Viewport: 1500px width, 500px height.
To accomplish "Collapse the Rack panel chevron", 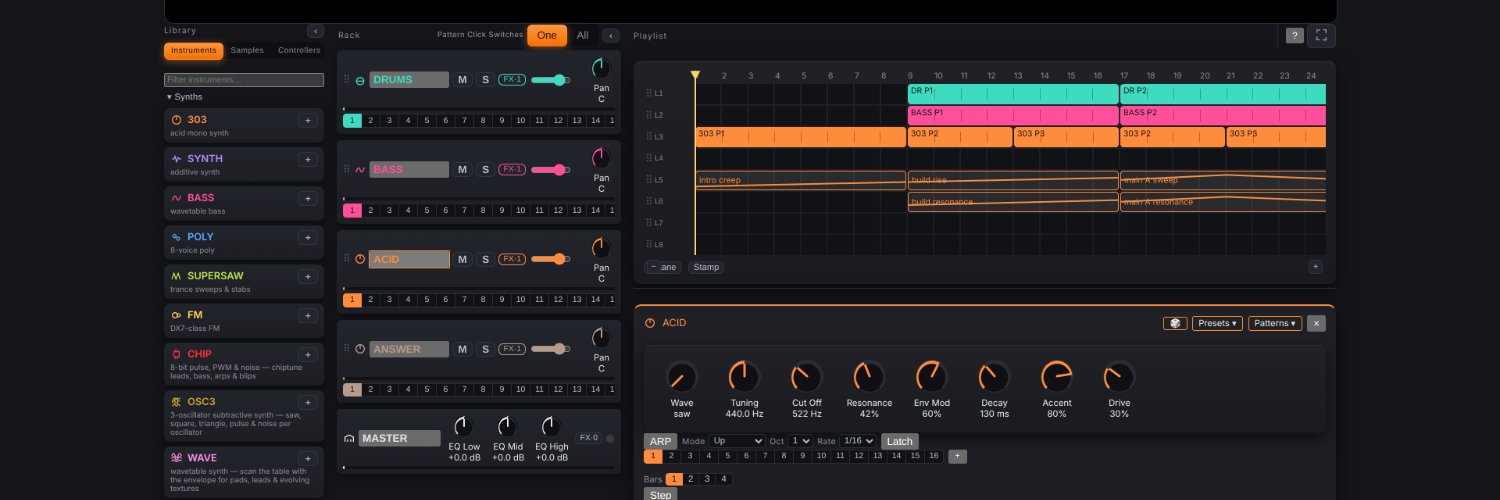I will point(611,36).
